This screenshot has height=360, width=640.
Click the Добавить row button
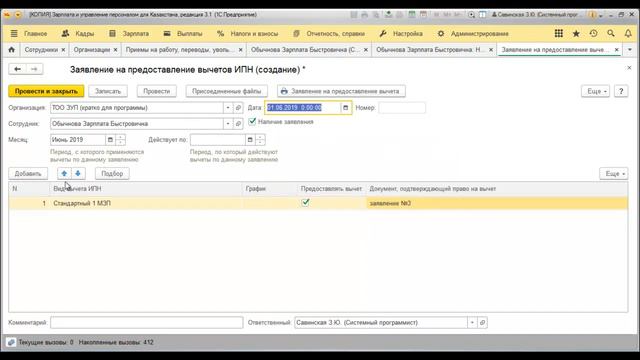[x=28, y=173]
